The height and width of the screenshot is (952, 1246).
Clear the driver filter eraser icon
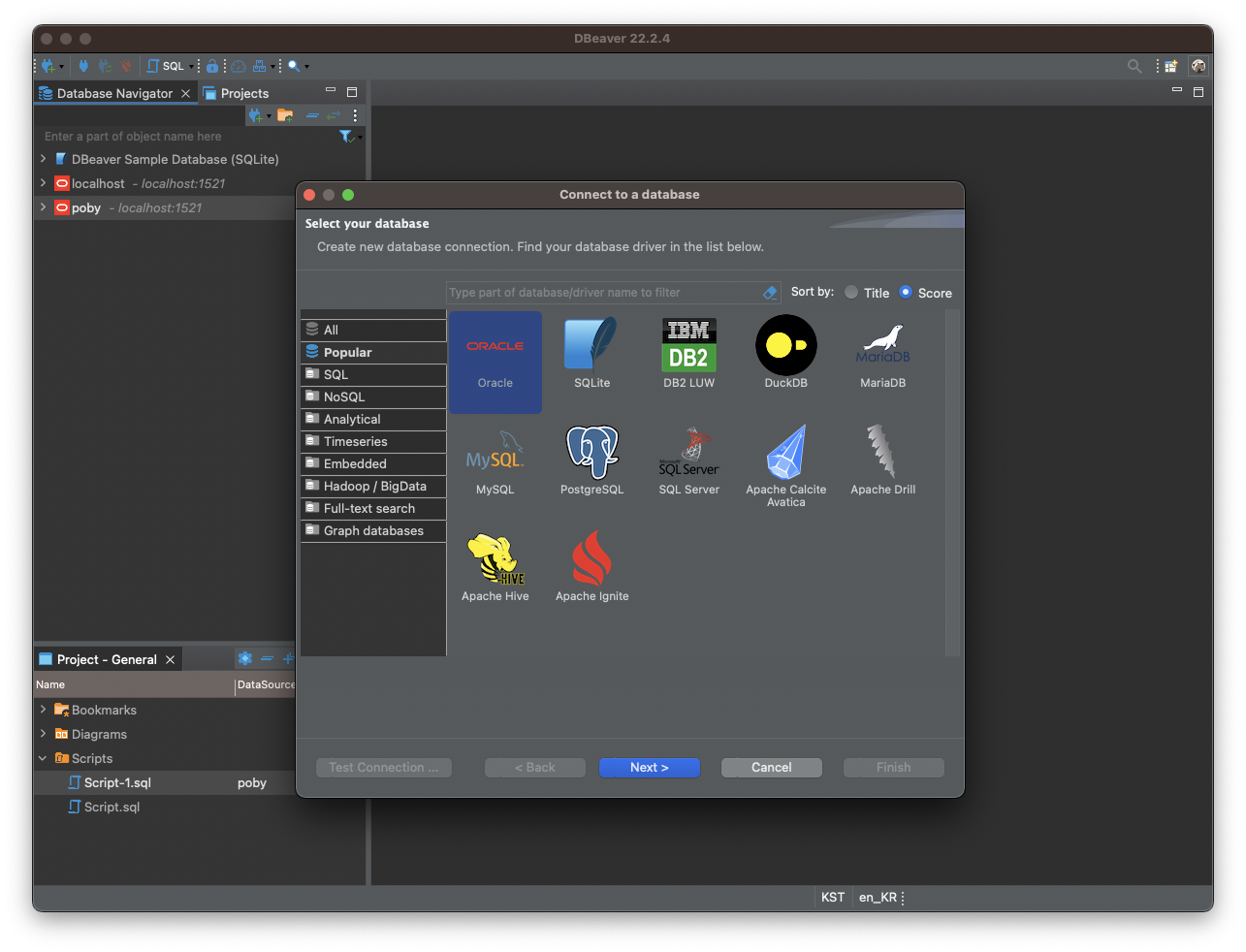tap(770, 292)
